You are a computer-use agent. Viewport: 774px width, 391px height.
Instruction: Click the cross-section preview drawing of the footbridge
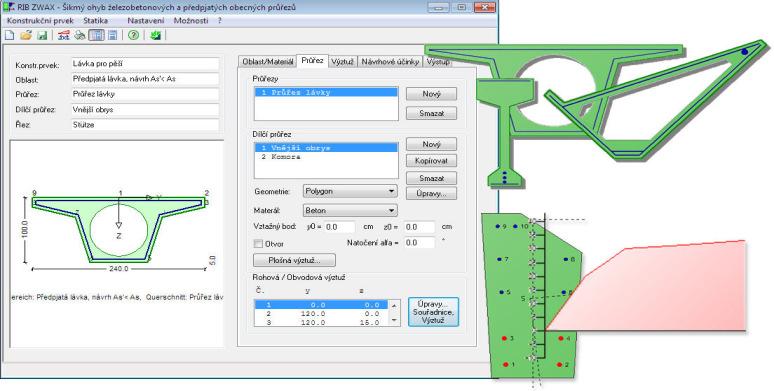119,229
